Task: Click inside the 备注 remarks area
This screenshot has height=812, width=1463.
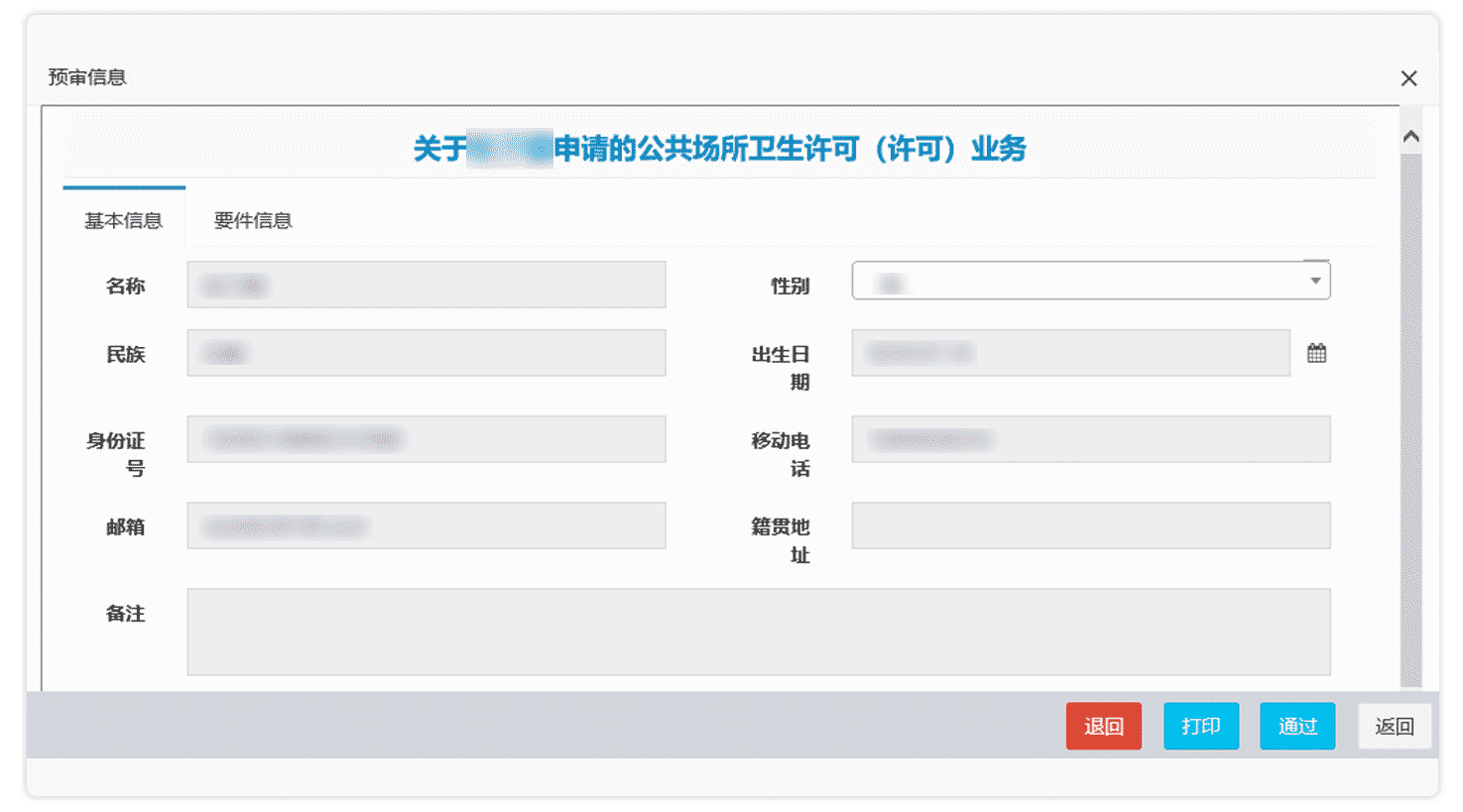Action: click(759, 632)
